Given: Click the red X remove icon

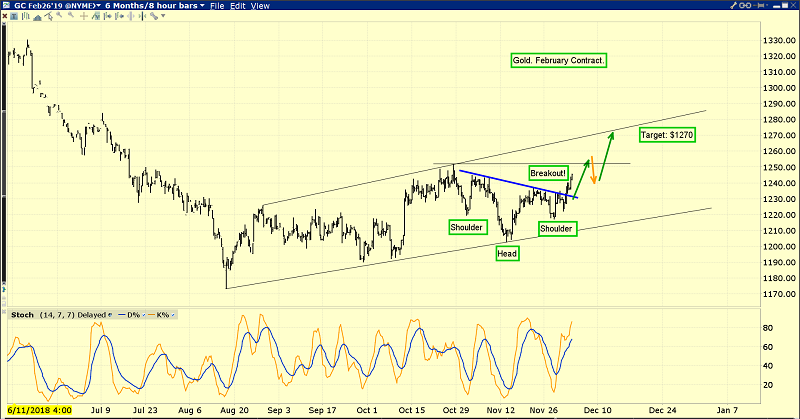Looking at the screenshot, I should pos(4,16).
